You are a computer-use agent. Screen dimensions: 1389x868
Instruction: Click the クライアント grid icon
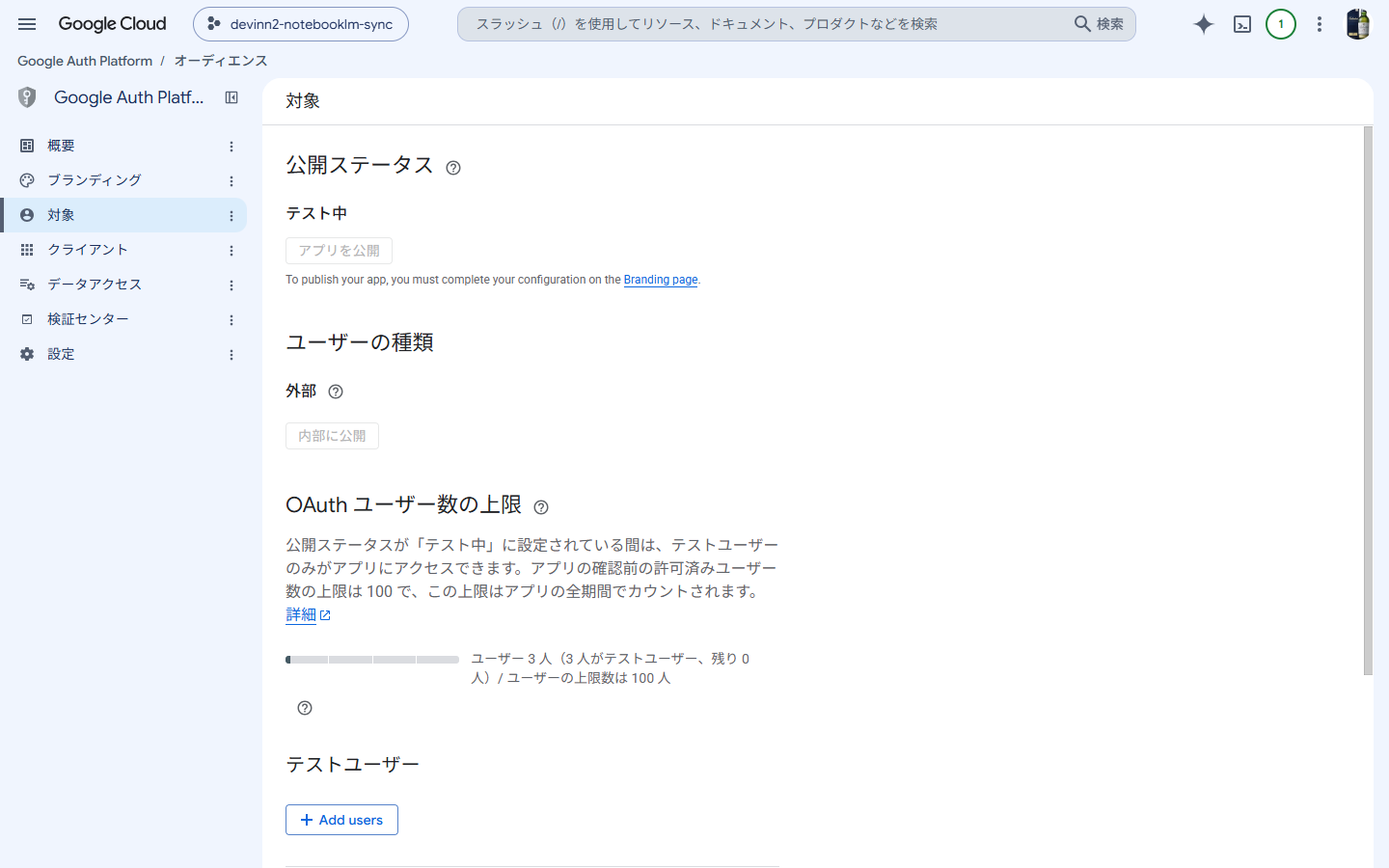tap(27, 250)
